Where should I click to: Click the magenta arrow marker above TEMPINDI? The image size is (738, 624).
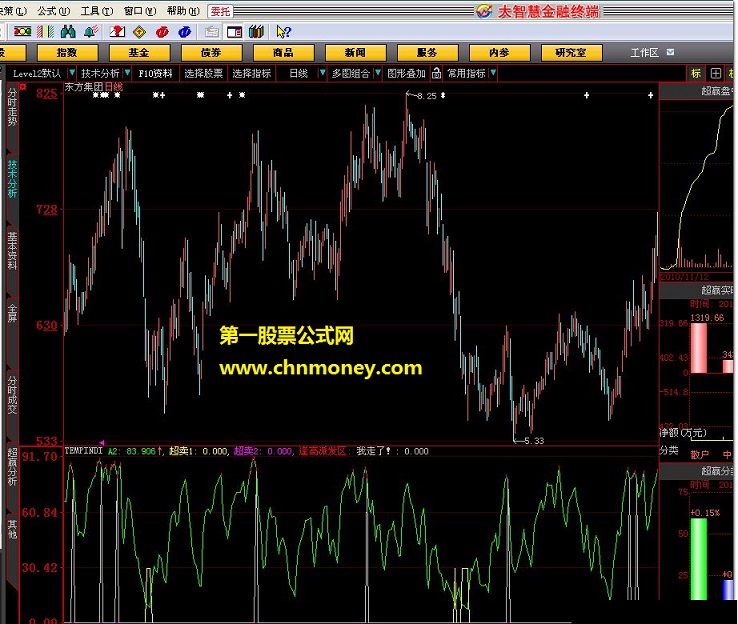pyautogui.click(x=102, y=443)
